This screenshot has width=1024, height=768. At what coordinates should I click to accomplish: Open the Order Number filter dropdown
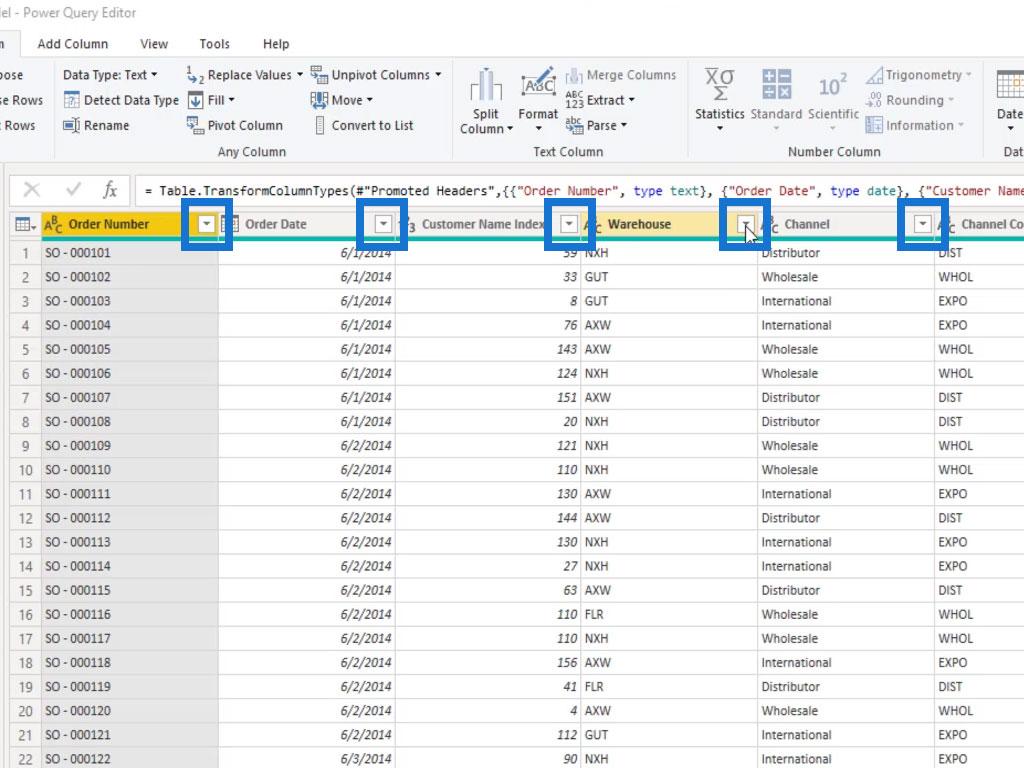207,224
